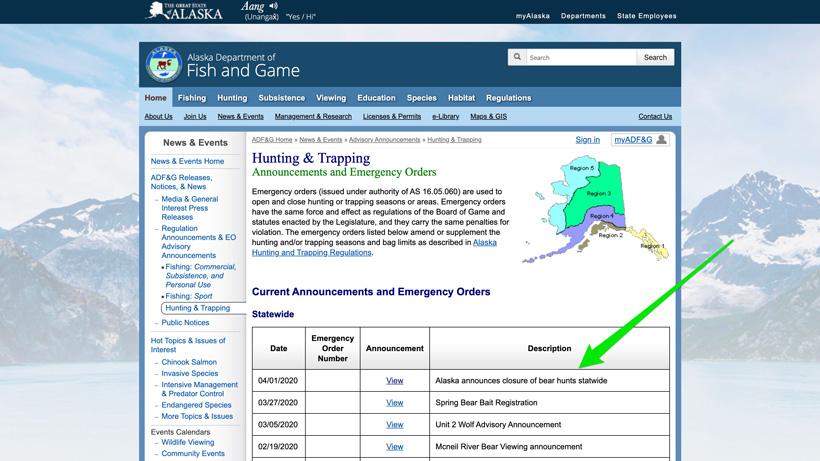View the Unit 2 Wolf Advisory announcement

click(x=394, y=424)
